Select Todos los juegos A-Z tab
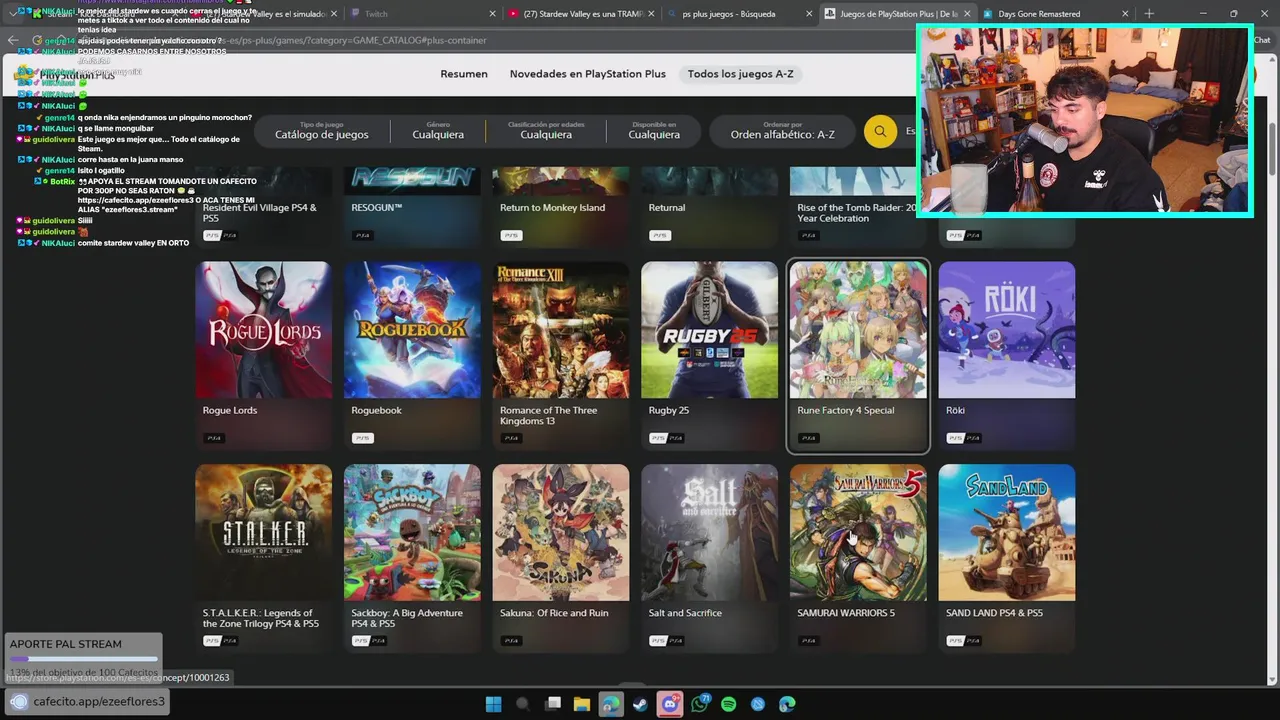 [x=740, y=74]
